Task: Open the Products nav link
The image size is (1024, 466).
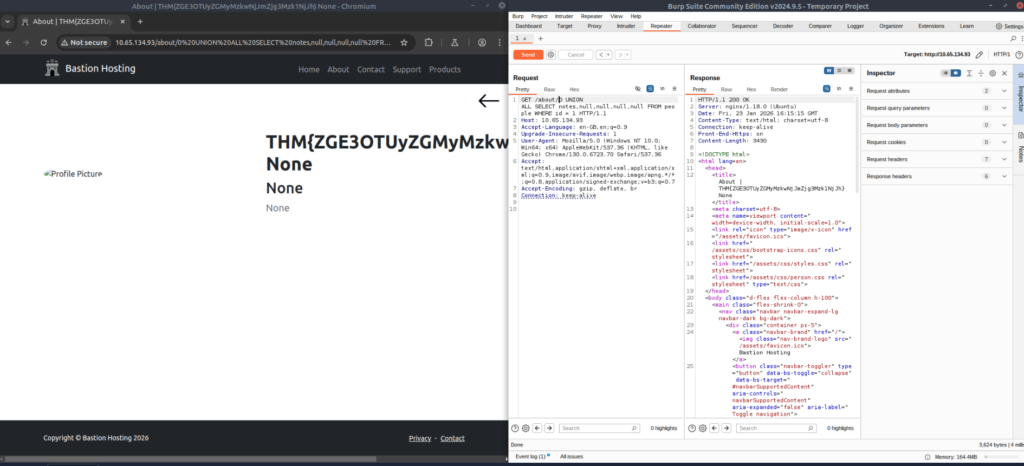Action: click(x=445, y=69)
